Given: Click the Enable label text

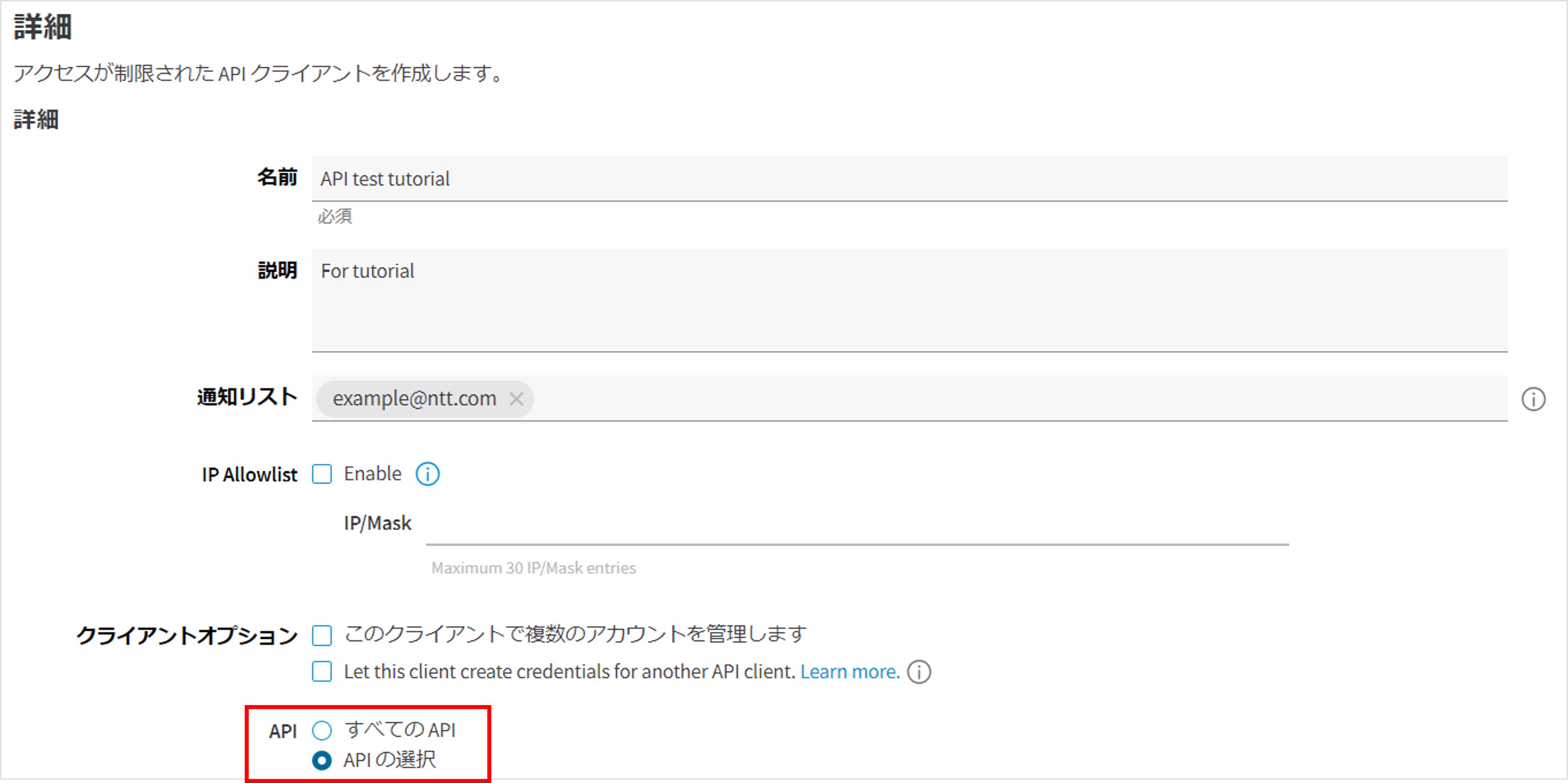Looking at the screenshot, I should tap(372, 474).
